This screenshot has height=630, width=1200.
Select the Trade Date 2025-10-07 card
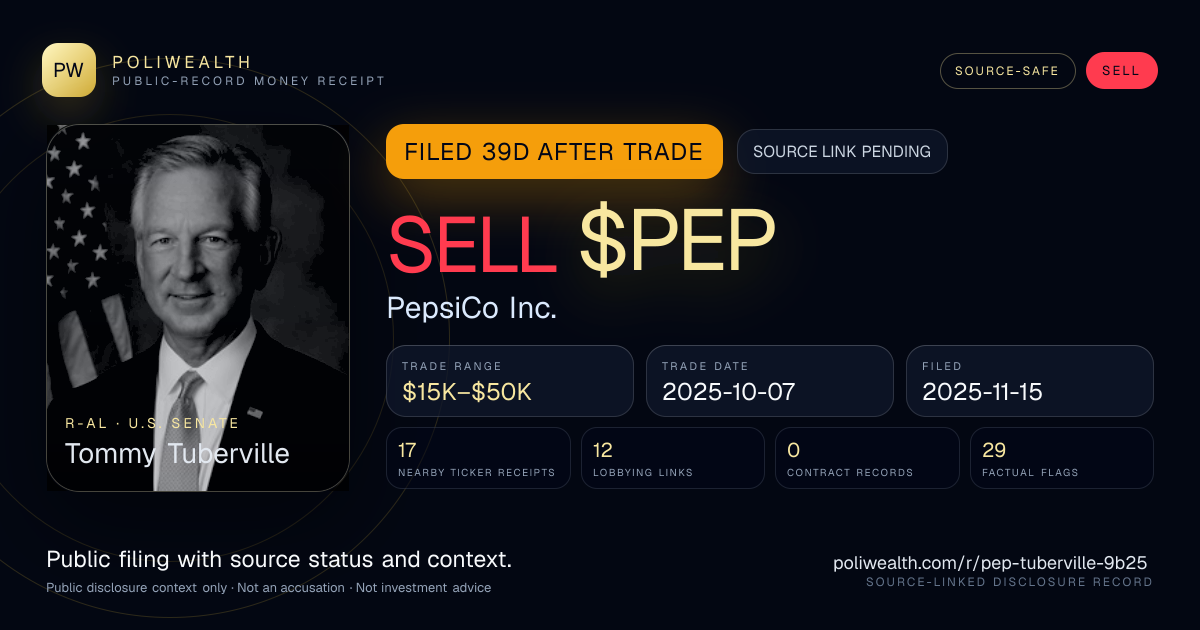pyautogui.click(x=769, y=381)
